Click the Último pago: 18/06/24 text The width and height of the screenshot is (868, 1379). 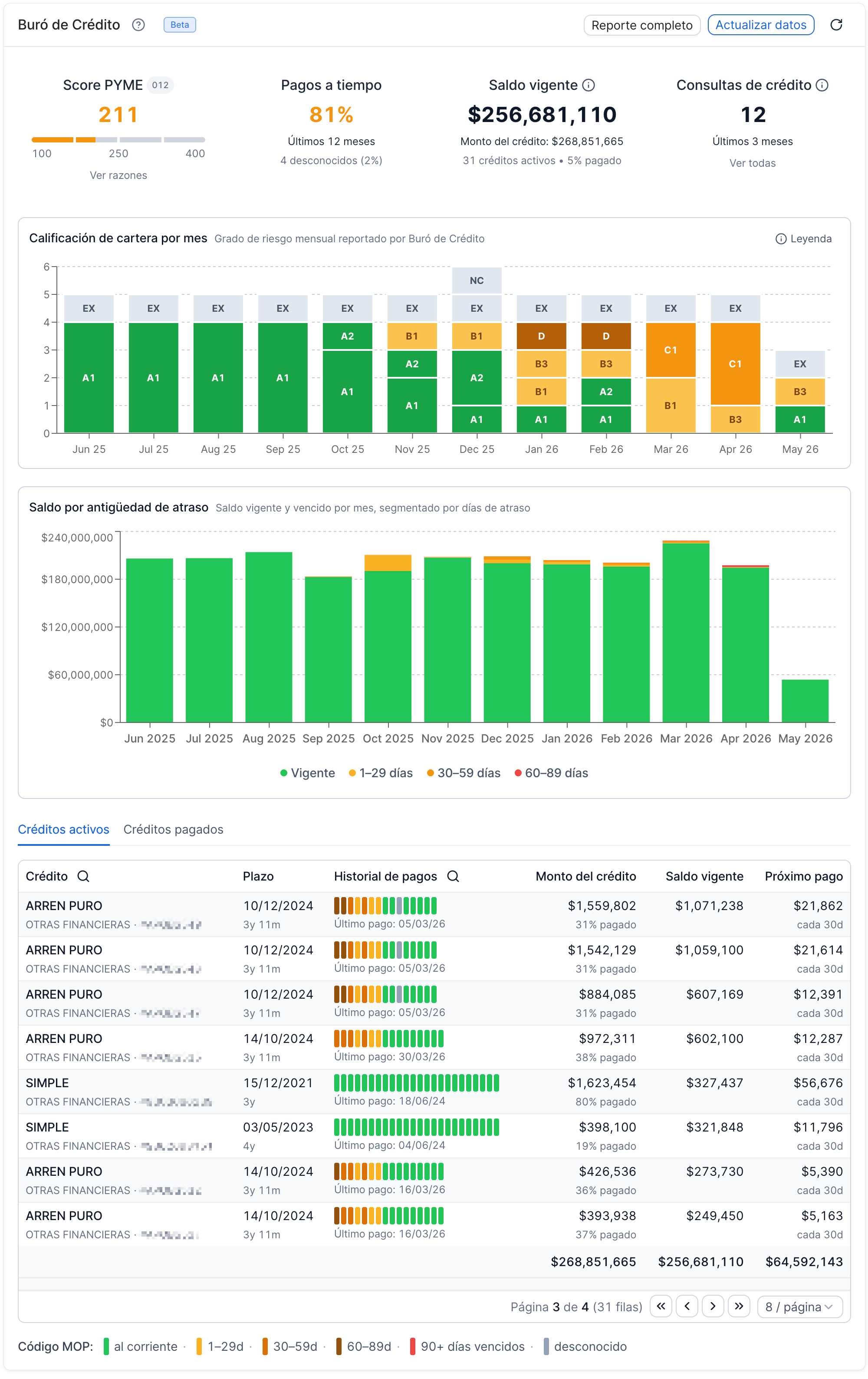coord(389,1100)
